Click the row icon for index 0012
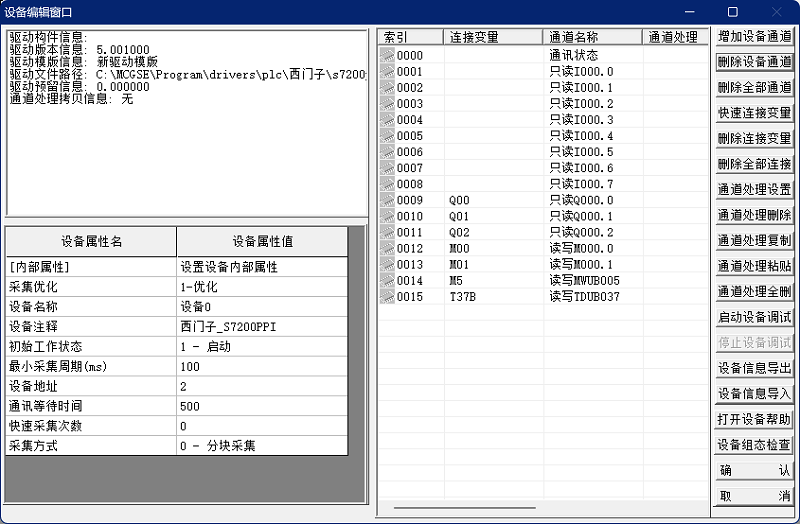The width and height of the screenshot is (800, 524). tap(387, 248)
